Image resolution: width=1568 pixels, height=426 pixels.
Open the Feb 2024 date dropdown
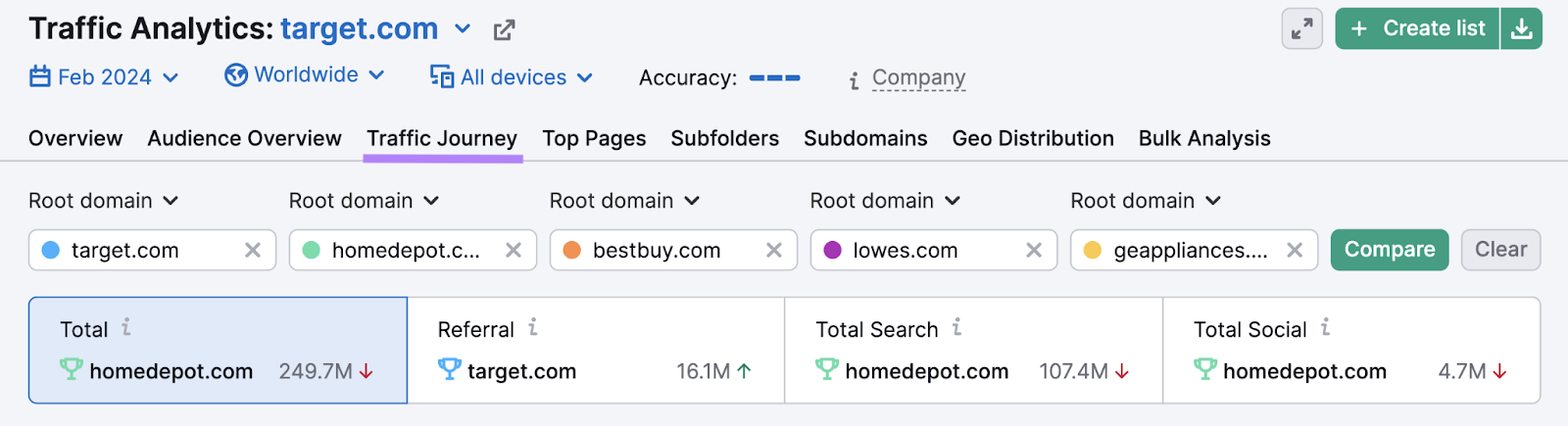pyautogui.click(x=104, y=77)
